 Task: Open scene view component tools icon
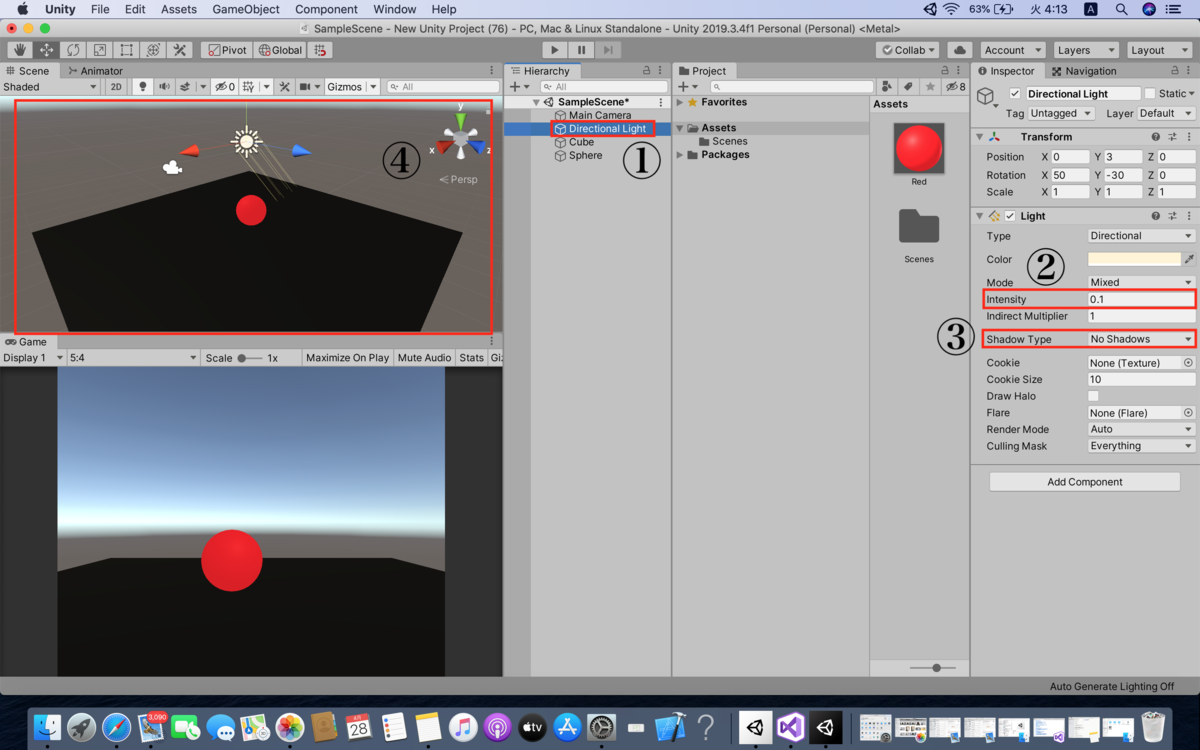285,87
